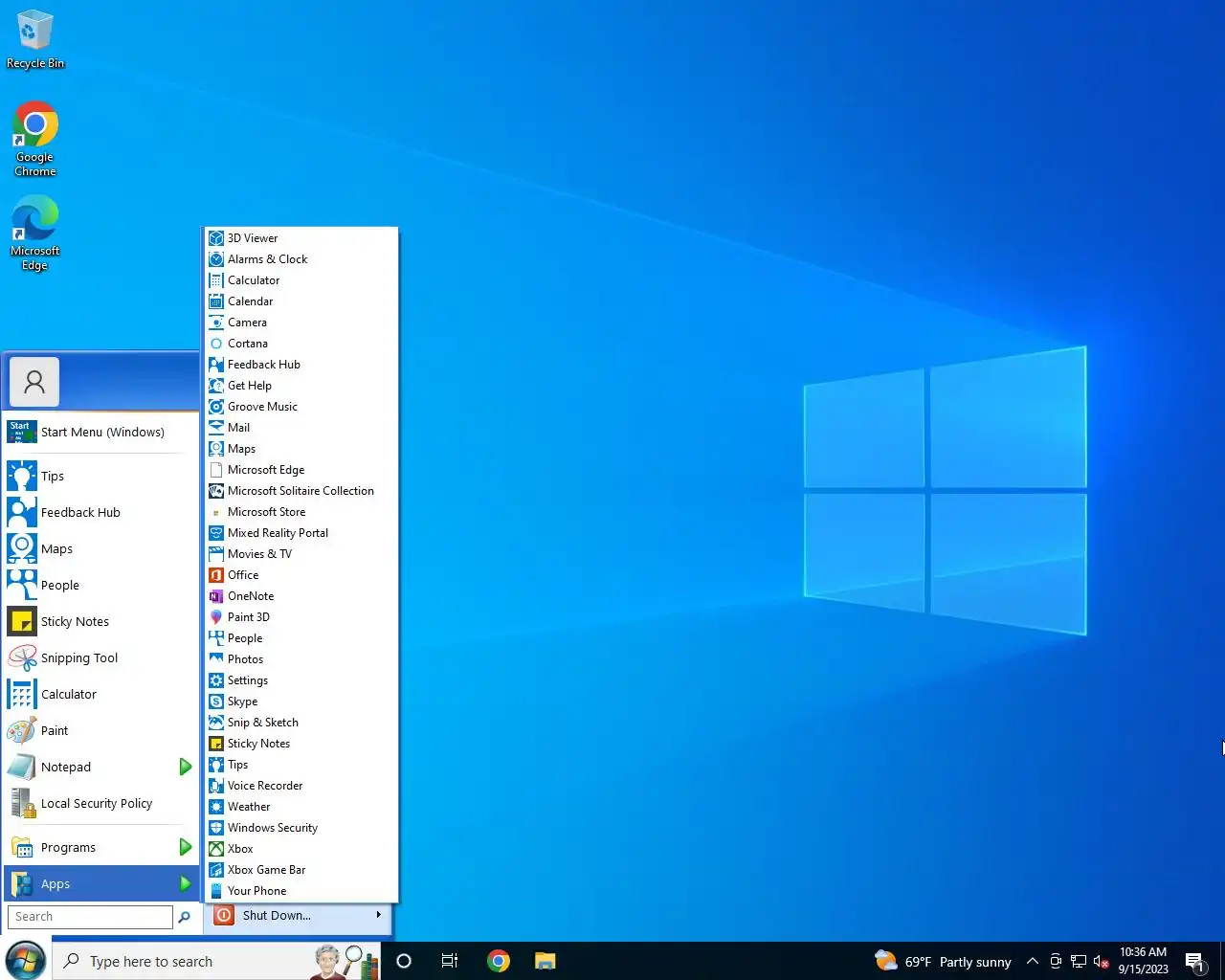The width and height of the screenshot is (1225, 980).
Task: Open Calendar app entry
Action: coord(301,301)
